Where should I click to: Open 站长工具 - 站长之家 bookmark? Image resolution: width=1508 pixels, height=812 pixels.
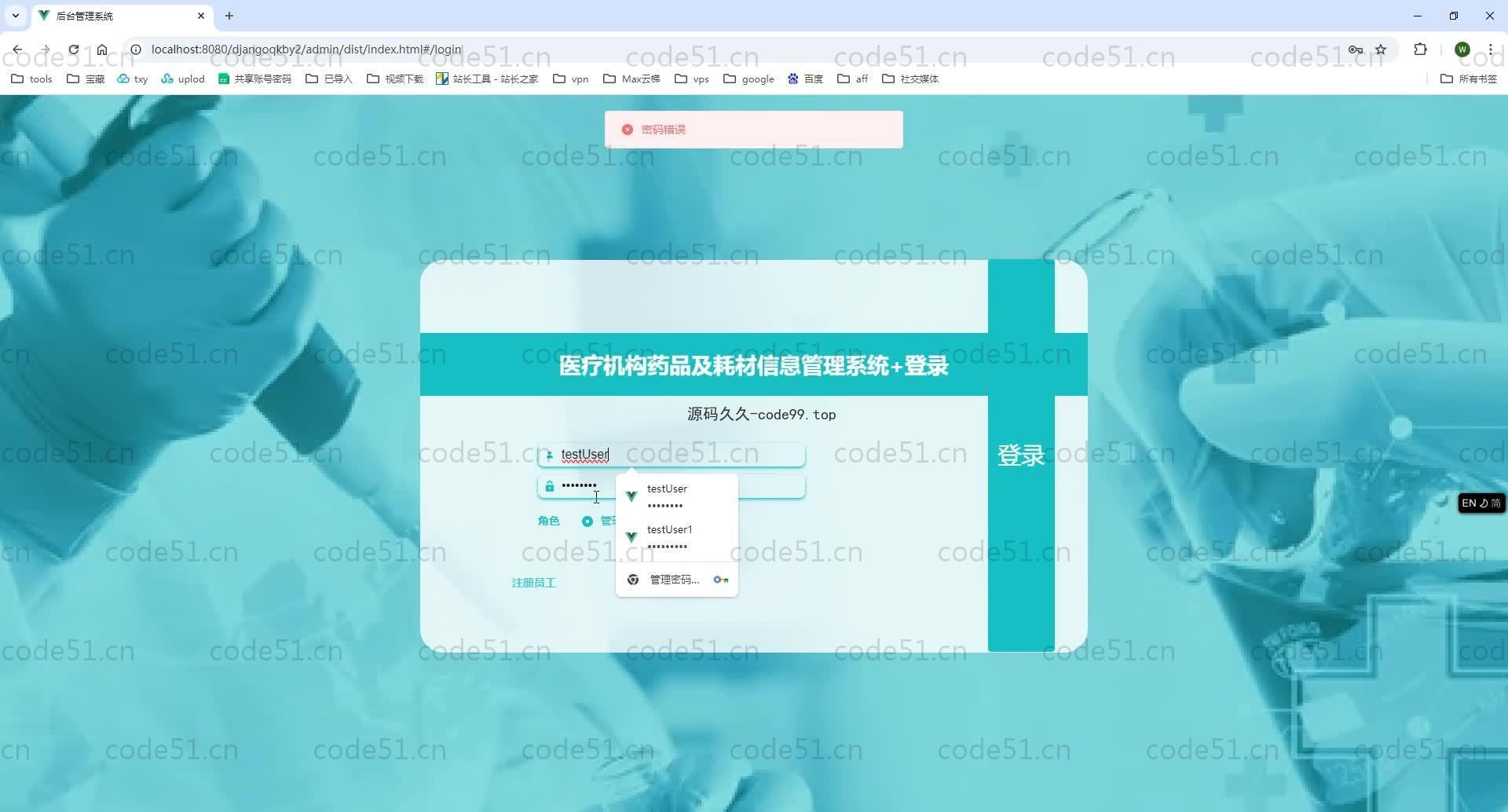[487, 79]
